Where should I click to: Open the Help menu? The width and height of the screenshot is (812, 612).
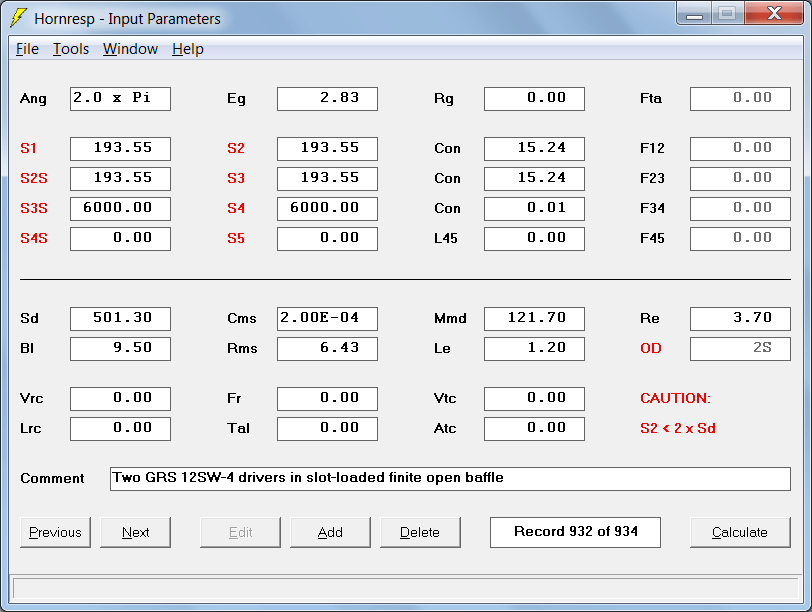[187, 49]
